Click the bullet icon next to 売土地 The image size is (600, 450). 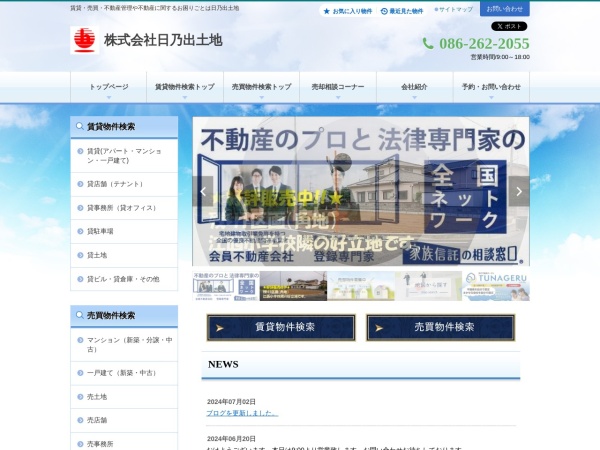pos(80,397)
